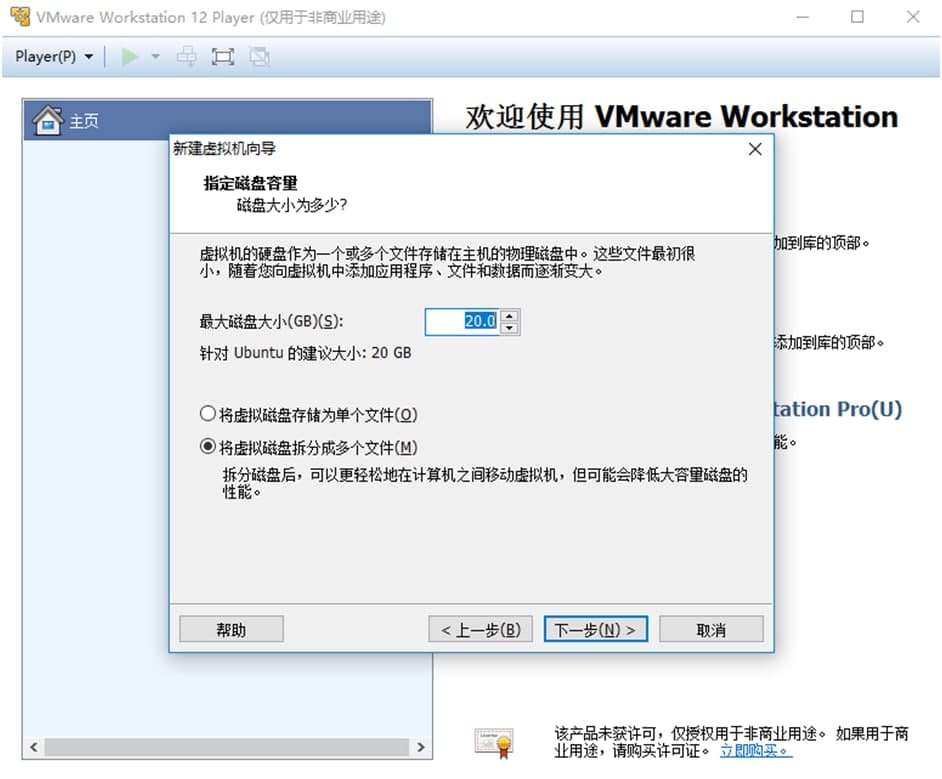Image resolution: width=942 pixels, height=779 pixels.
Task: Enter full screen mode via toolbar icon
Action: pos(223,57)
